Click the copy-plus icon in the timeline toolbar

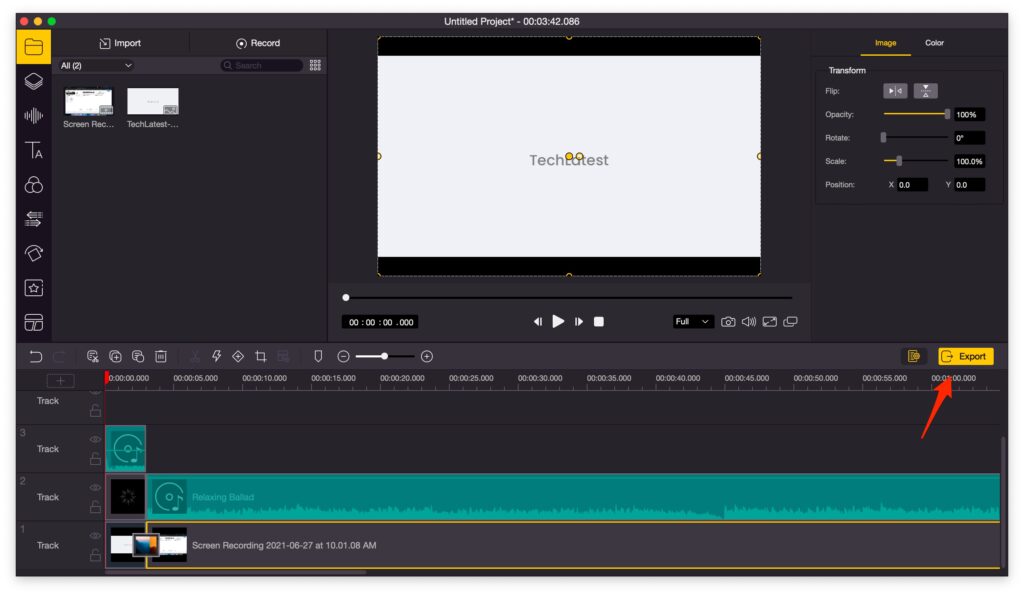click(x=115, y=357)
